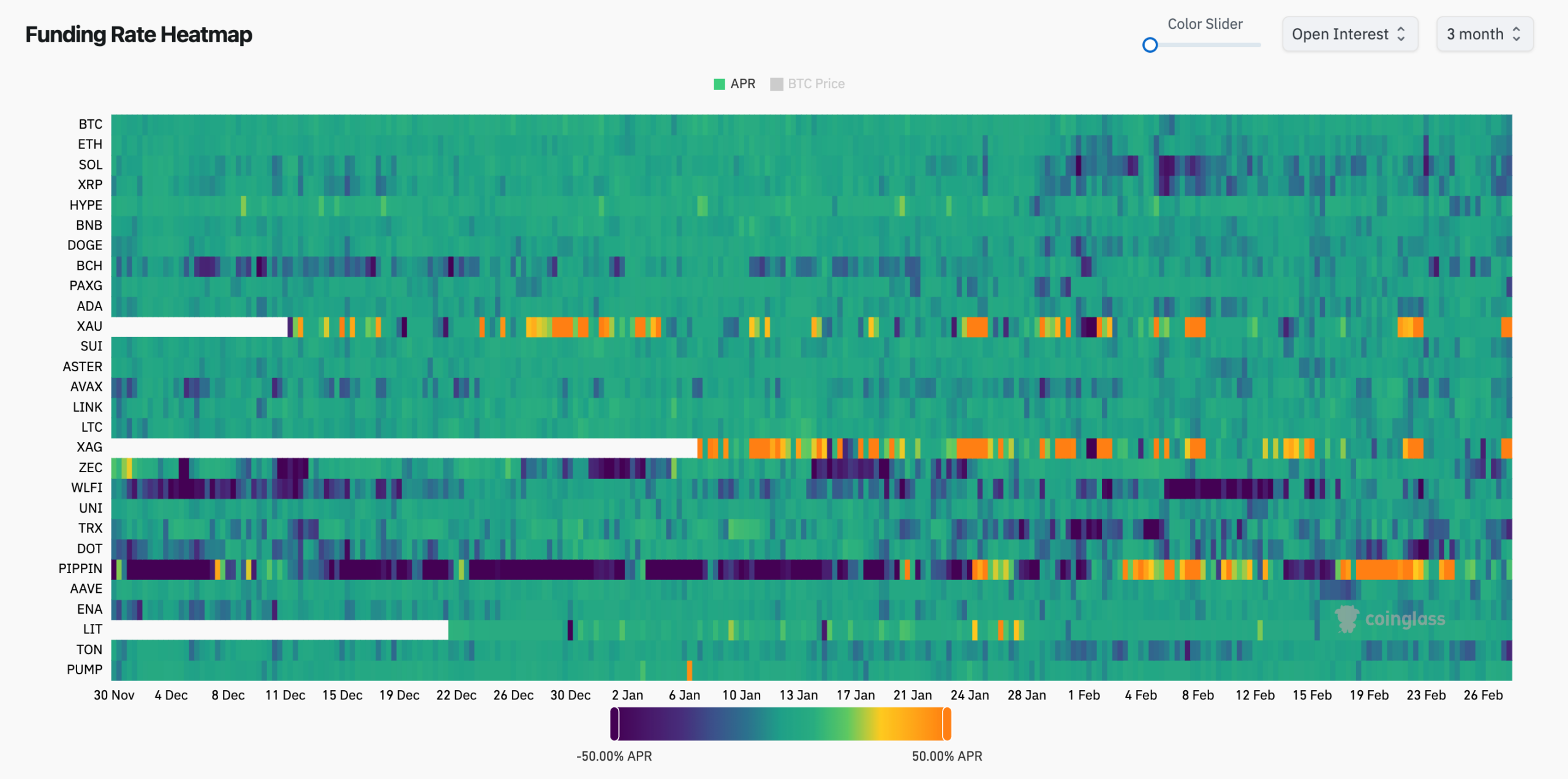Image resolution: width=1568 pixels, height=779 pixels.
Task: Grab the left purple range handle
Action: coord(614,723)
